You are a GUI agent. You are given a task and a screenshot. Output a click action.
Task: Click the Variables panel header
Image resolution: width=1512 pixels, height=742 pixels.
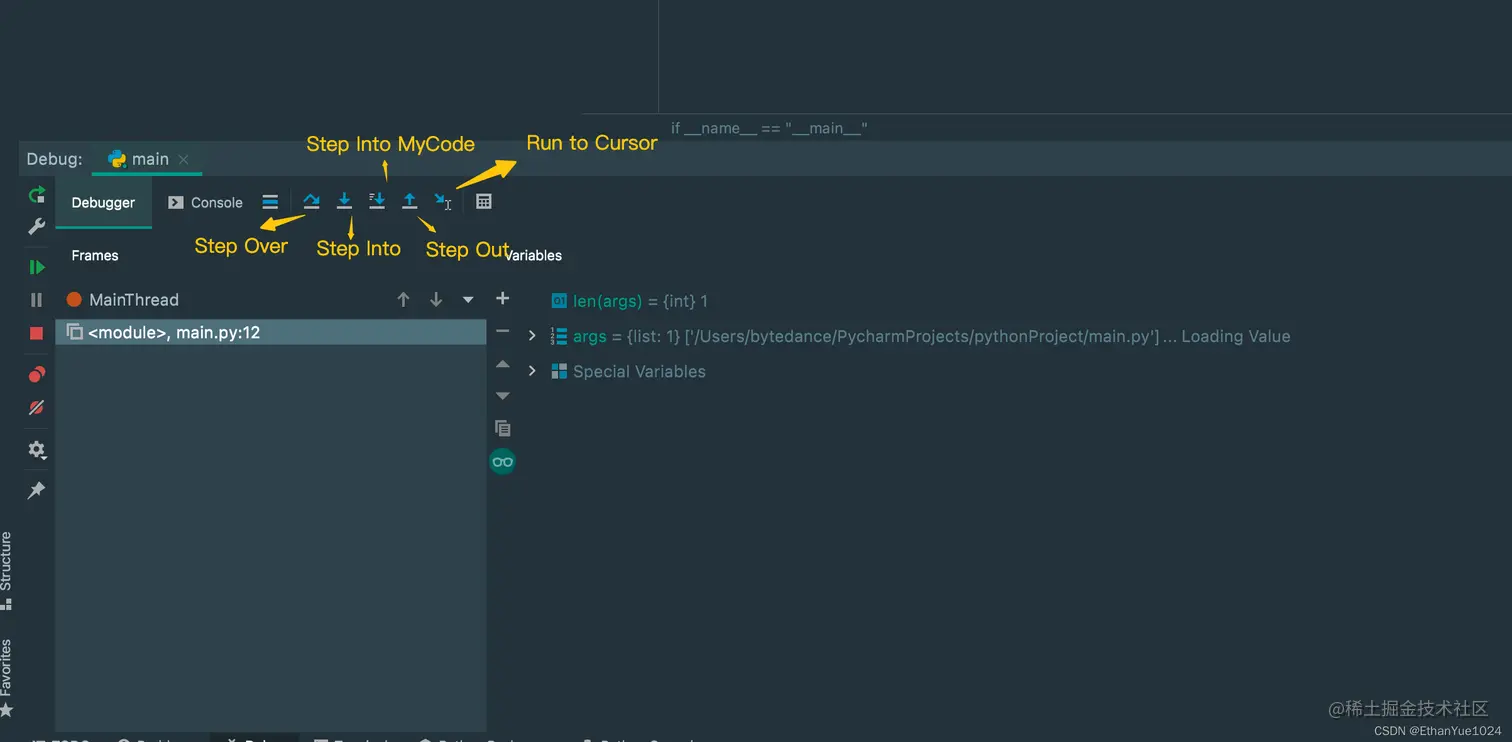point(533,255)
